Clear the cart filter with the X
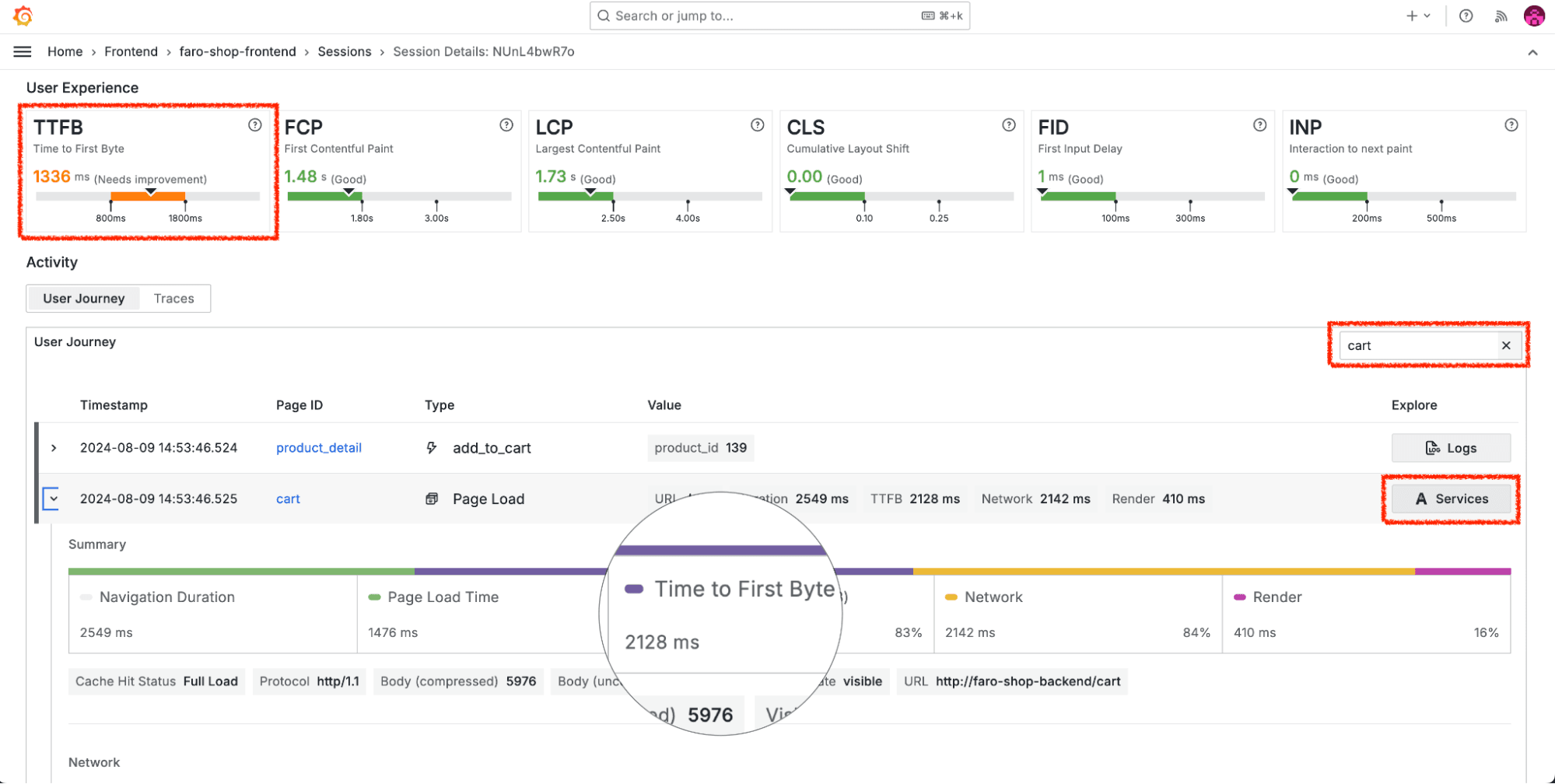The width and height of the screenshot is (1555, 784). click(x=1506, y=345)
